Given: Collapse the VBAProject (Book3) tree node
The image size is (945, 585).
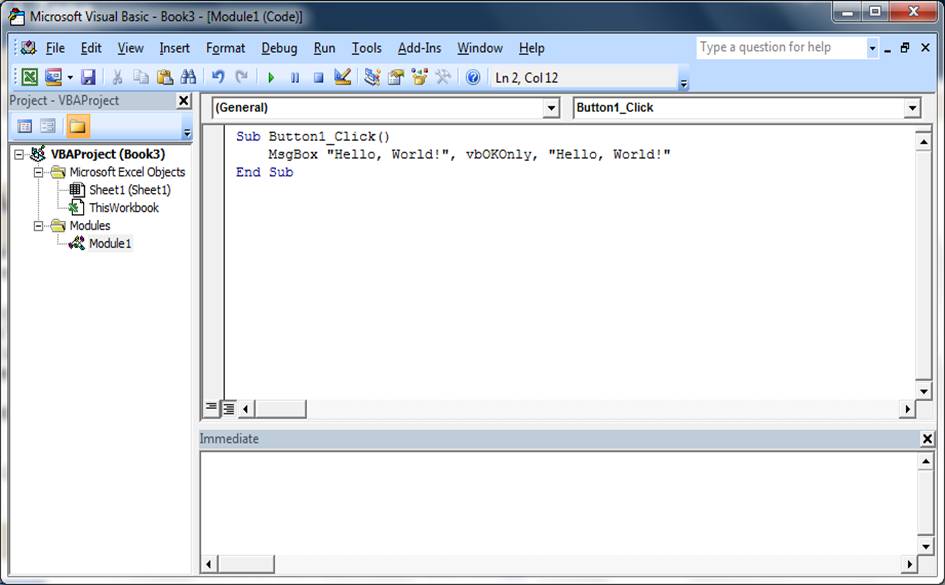Looking at the screenshot, I should (x=19, y=155).
